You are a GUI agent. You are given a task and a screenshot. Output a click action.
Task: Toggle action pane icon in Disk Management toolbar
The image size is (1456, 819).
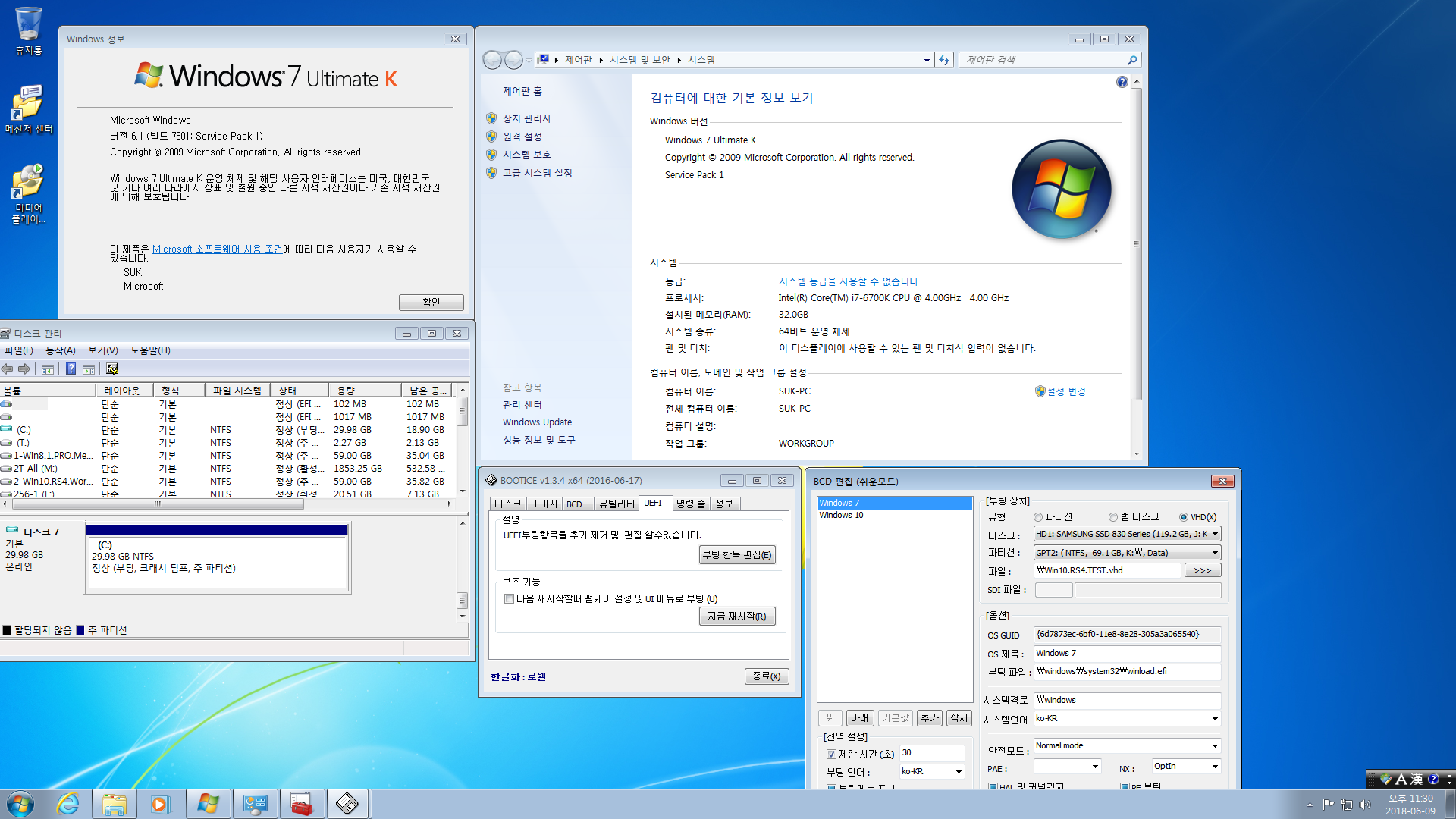coord(89,369)
